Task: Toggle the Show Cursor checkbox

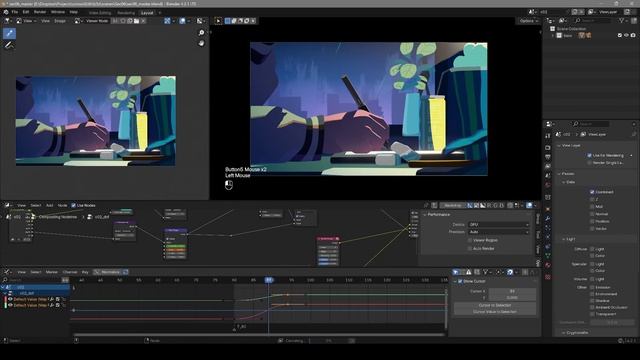Action: (460, 281)
